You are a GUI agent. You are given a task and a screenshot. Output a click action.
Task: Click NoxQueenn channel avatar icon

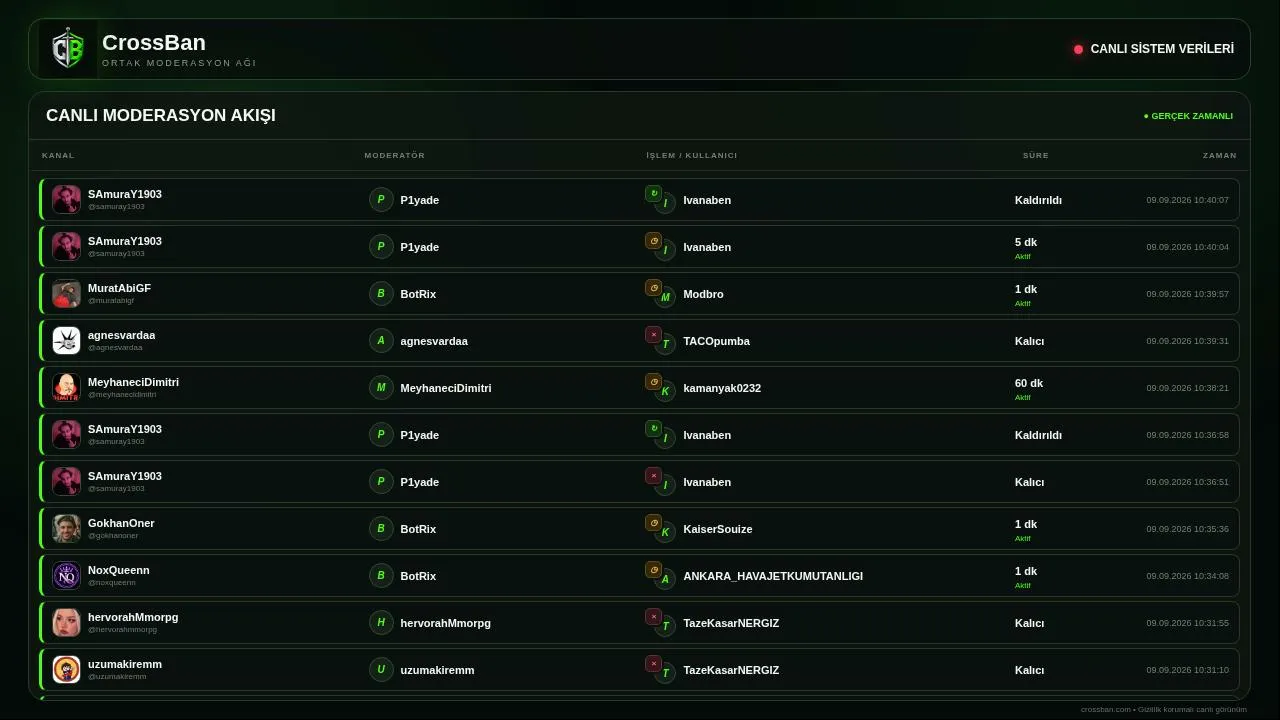66,576
